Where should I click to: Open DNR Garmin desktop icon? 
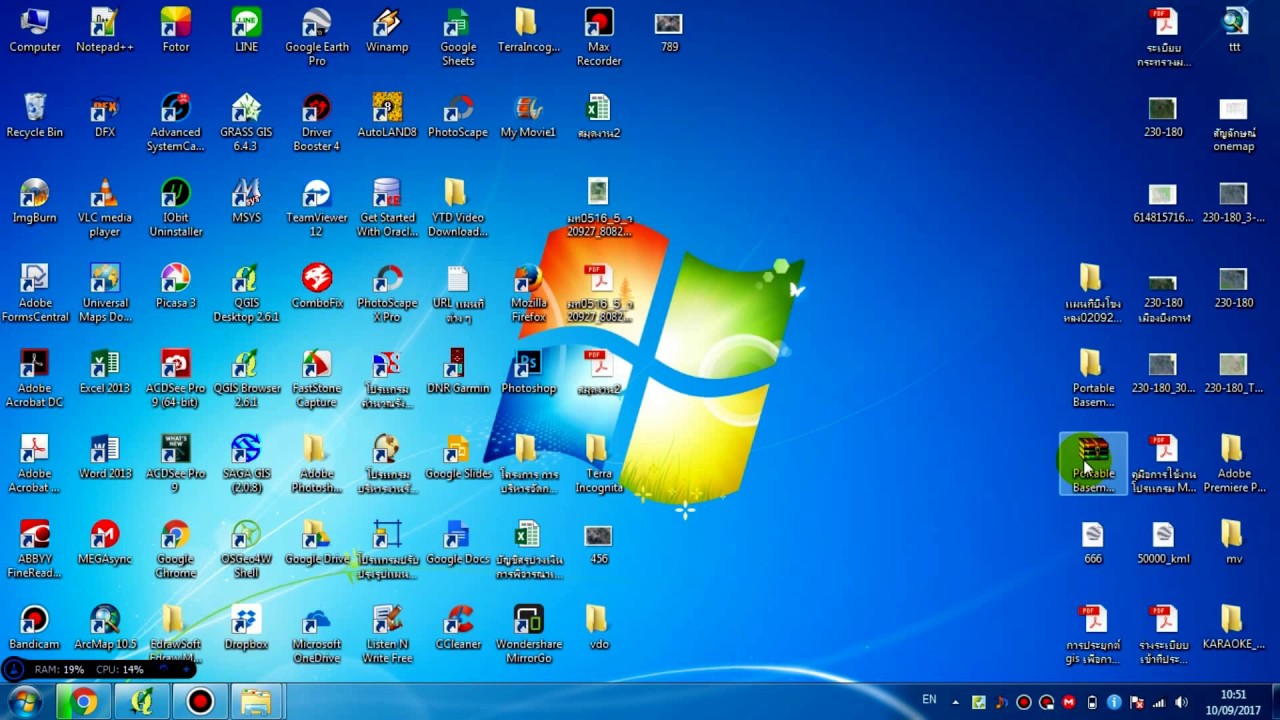coord(458,371)
